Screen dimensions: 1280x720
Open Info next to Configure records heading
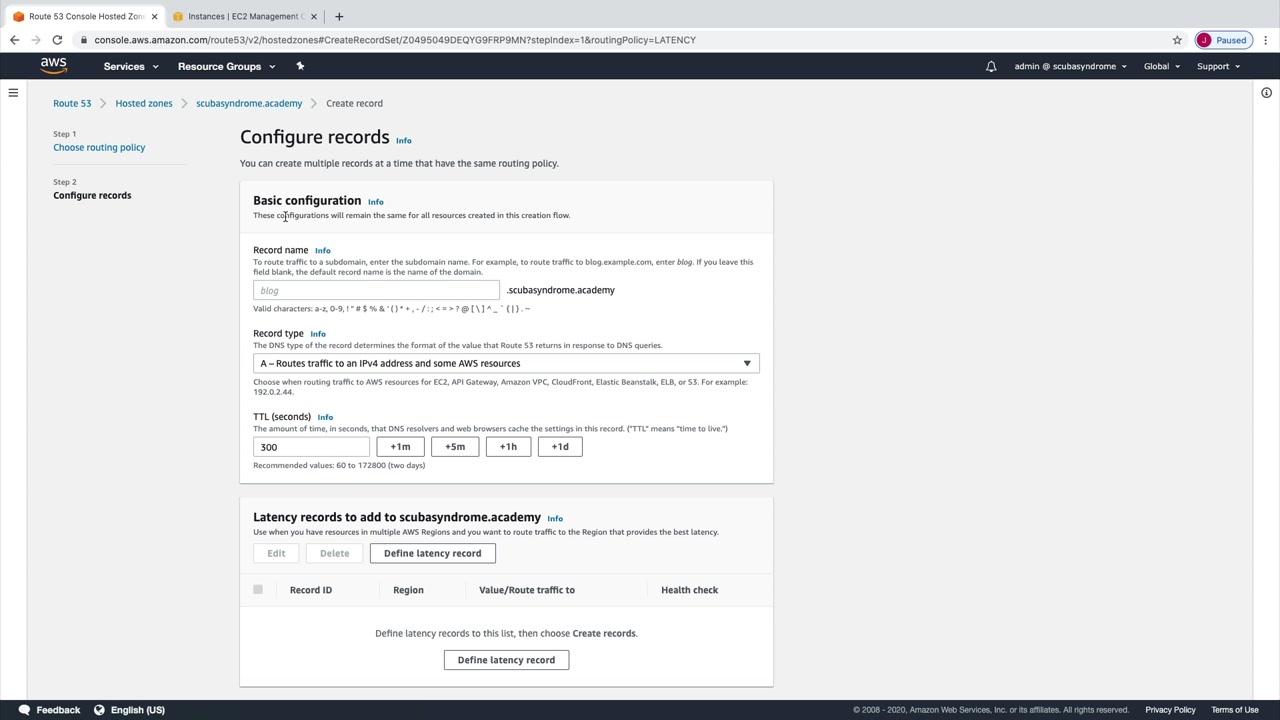[x=404, y=140]
